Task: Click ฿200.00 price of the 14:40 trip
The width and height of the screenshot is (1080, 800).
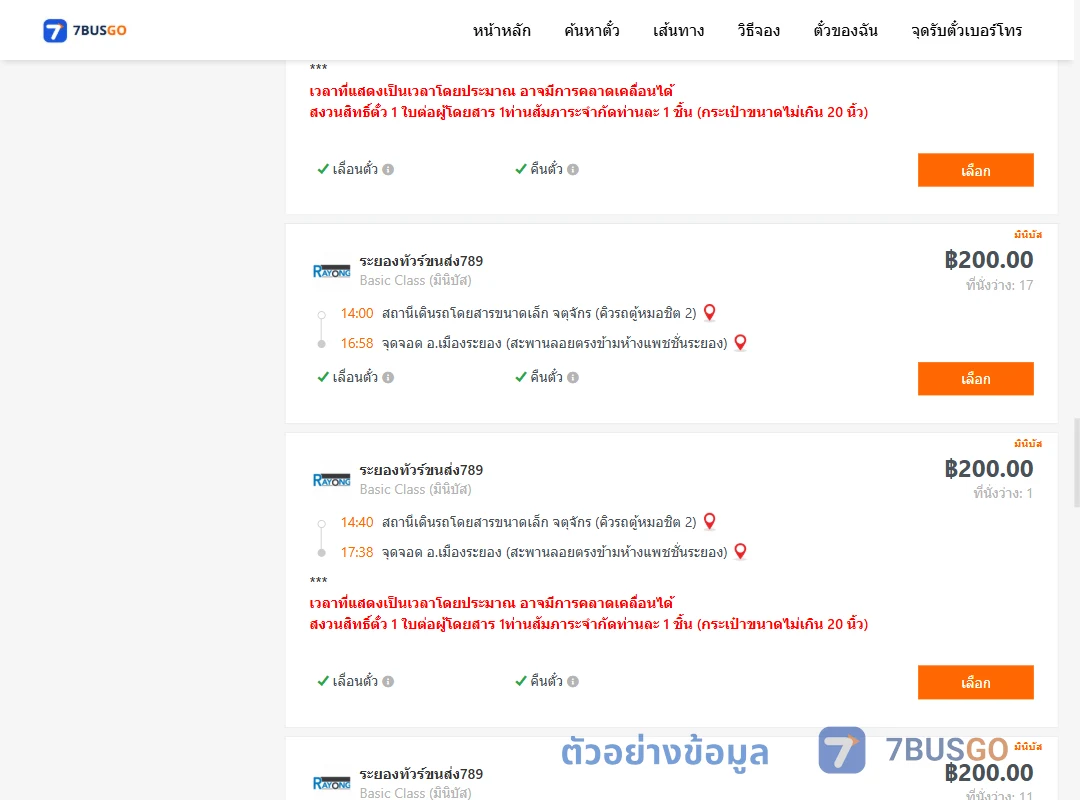Action: tap(988, 469)
